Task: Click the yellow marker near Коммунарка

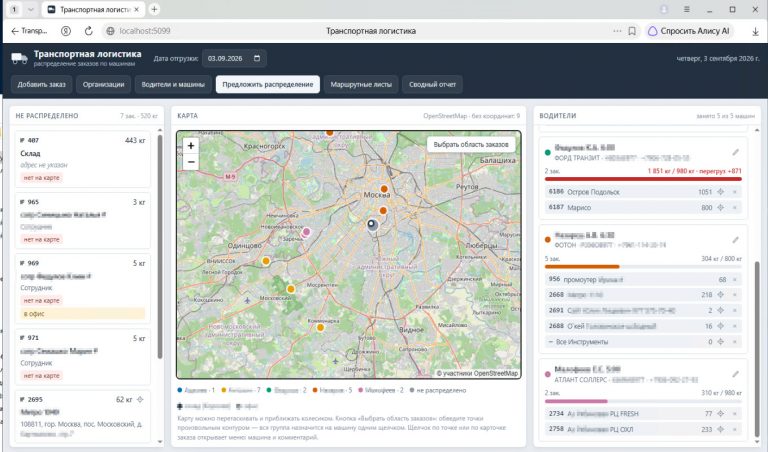Action: click(x=320, y=328)
